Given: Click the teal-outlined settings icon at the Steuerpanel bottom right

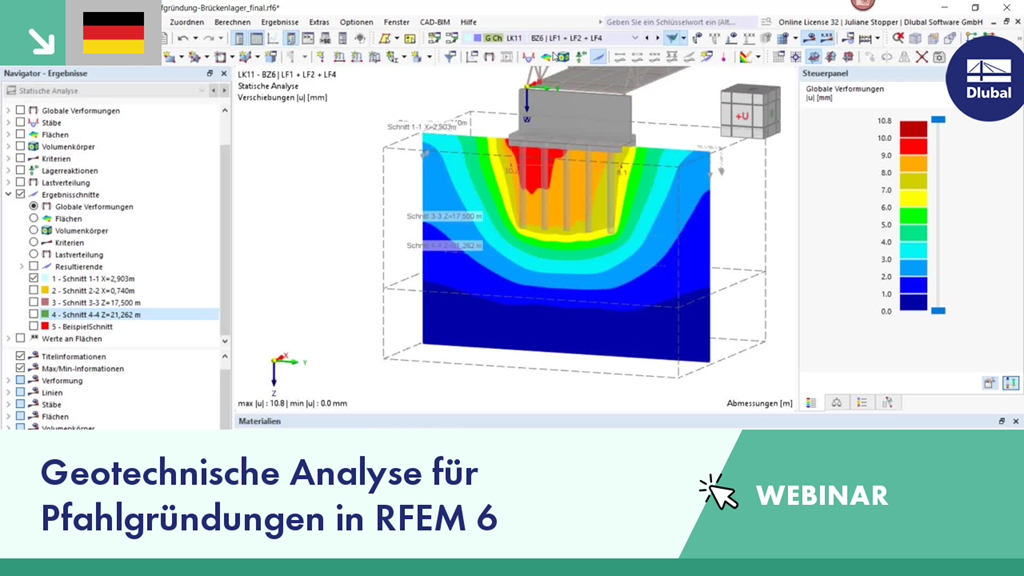Looking at the screenshot, I should [x=1010, y=383].
